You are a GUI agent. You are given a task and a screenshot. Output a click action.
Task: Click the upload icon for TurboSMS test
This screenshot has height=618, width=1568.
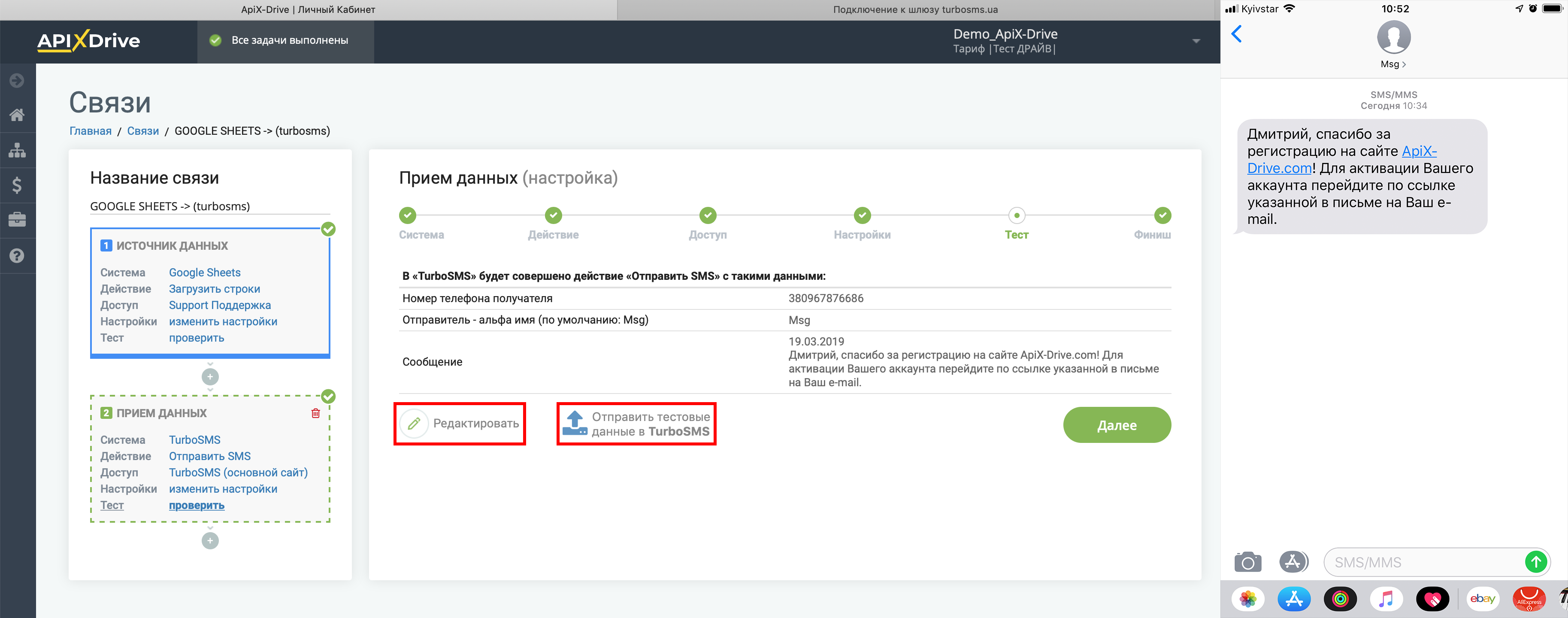(x=575, y=423)
